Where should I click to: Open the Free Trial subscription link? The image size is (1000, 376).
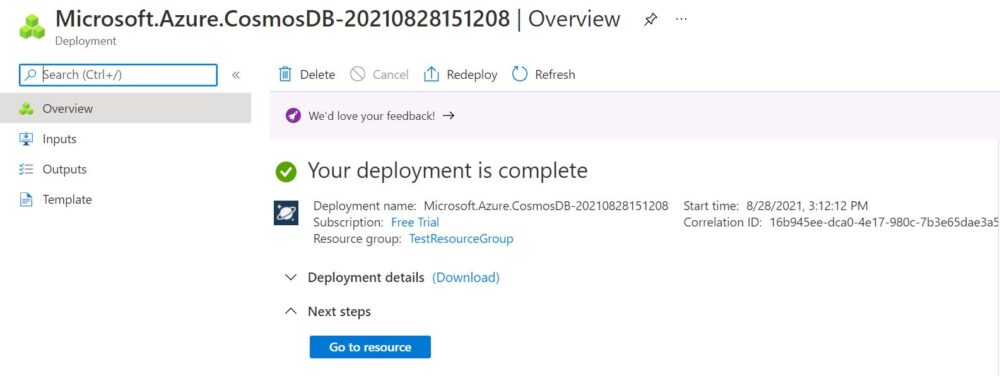point(415,222)
